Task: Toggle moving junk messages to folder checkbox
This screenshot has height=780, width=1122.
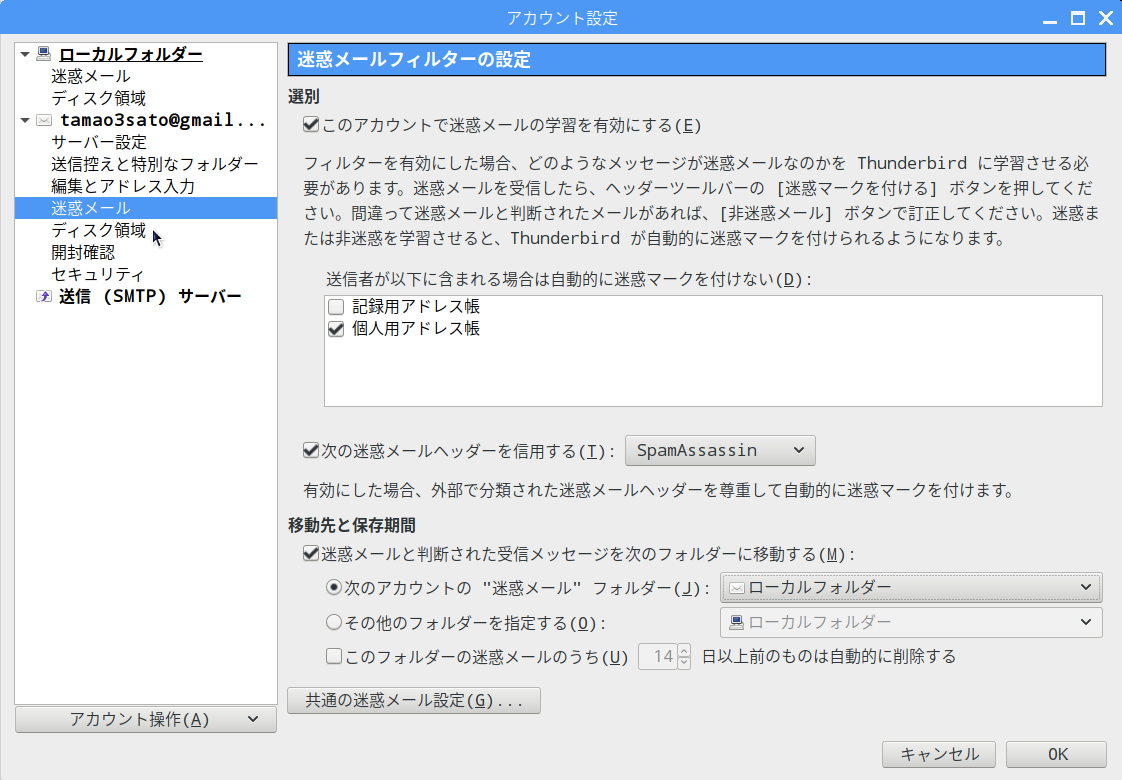Action: (x=311, y=553)
